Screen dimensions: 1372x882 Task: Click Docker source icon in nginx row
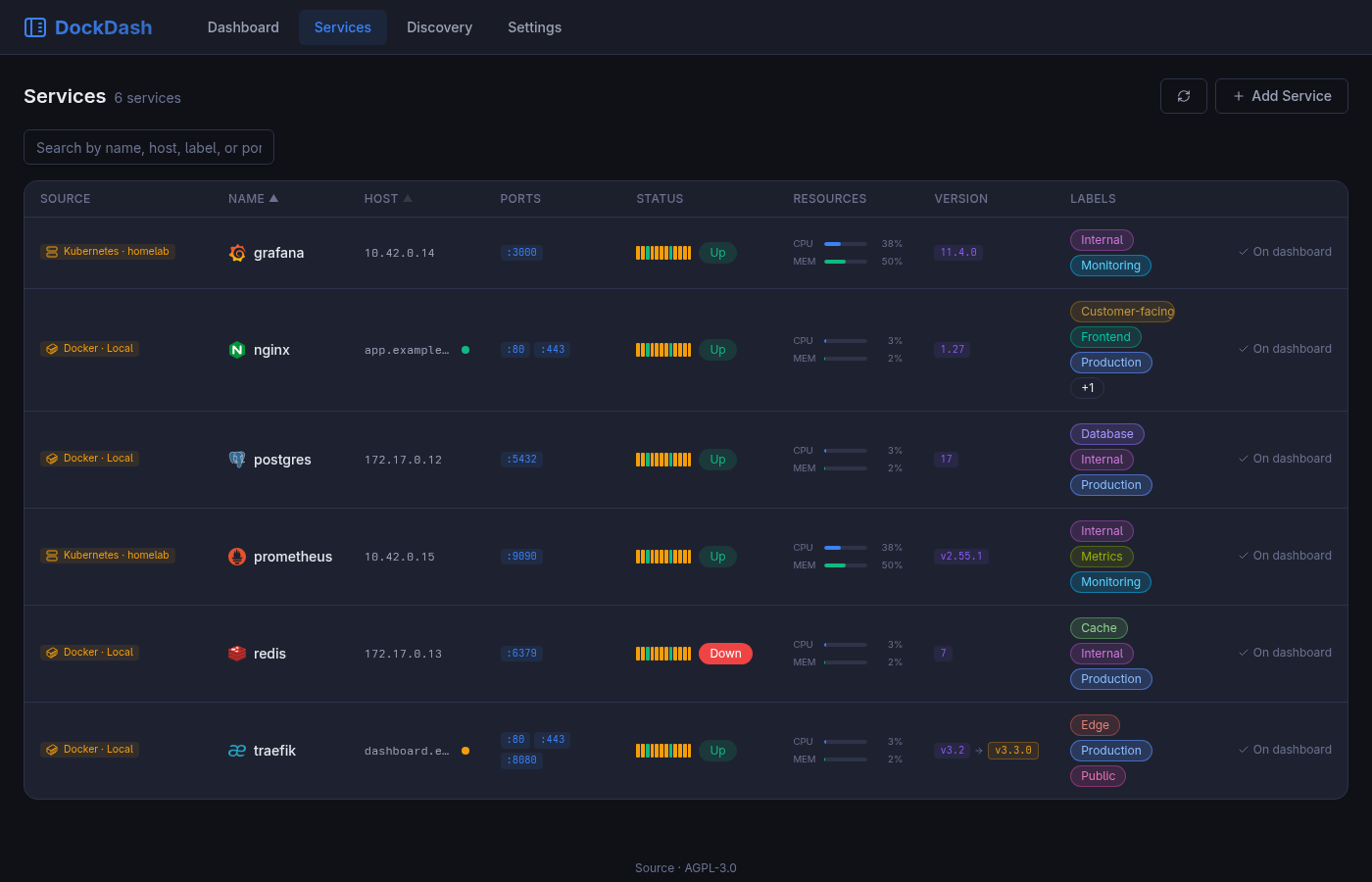click(x=52, y=349)
